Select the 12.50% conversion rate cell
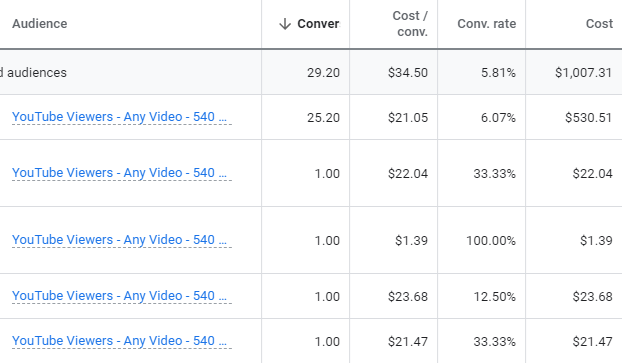This screenshot has height=363, width=622. pos(495,296)
